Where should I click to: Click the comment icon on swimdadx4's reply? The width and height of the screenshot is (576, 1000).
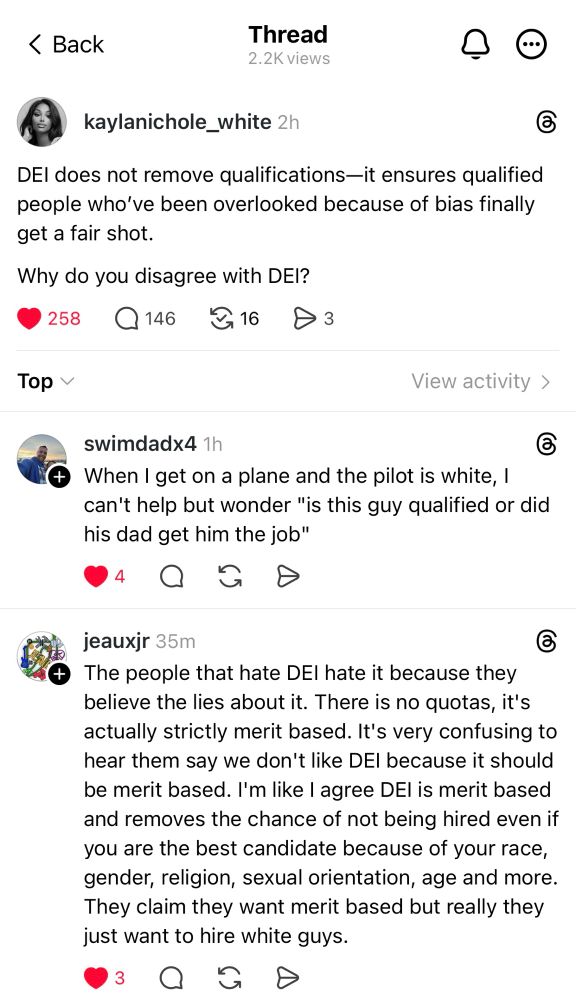171,576
